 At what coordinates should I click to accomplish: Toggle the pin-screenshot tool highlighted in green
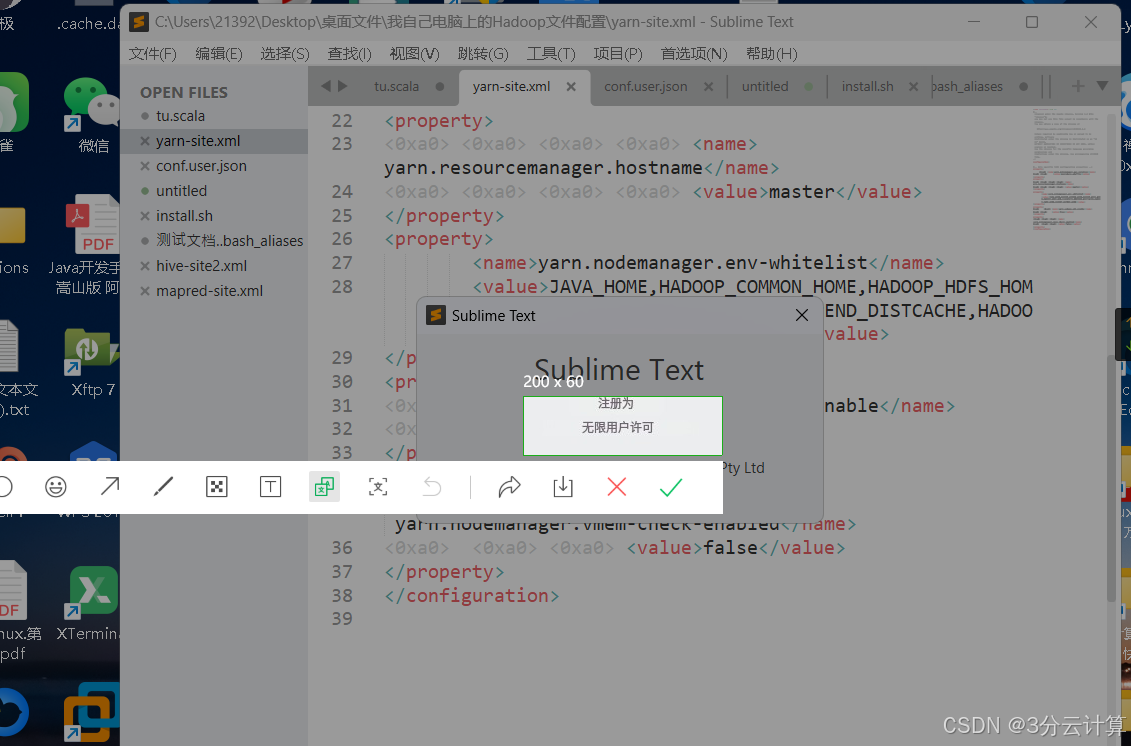pos(324,487)
